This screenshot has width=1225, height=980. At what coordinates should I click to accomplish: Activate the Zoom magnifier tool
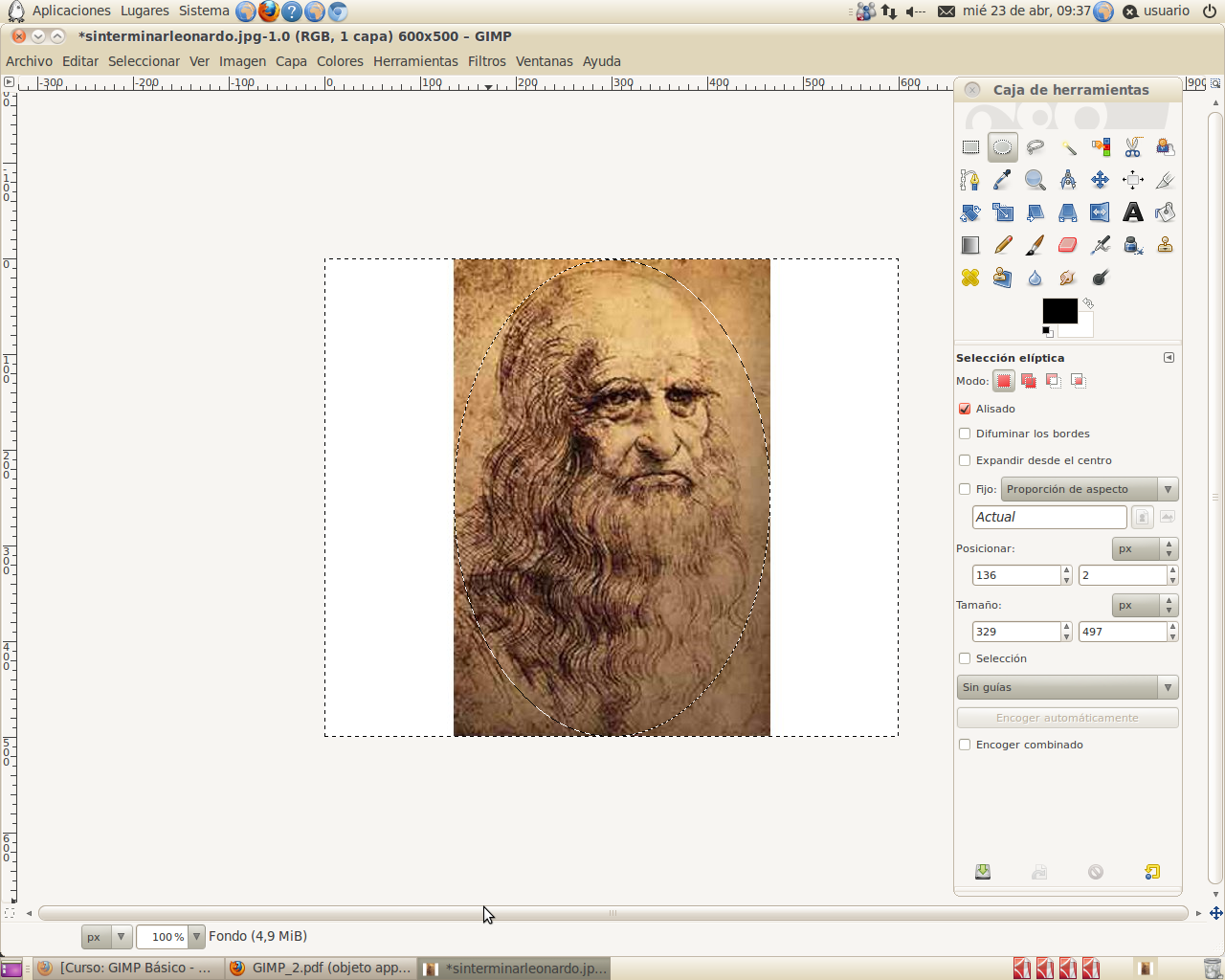[1034, 179]
